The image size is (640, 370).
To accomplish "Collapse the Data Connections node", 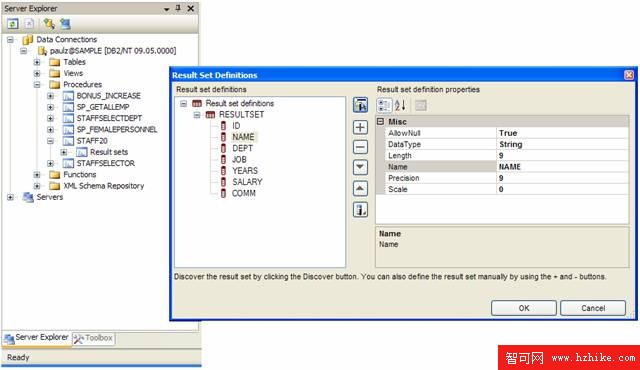I will pyautogui.click(x=10, y=40).
